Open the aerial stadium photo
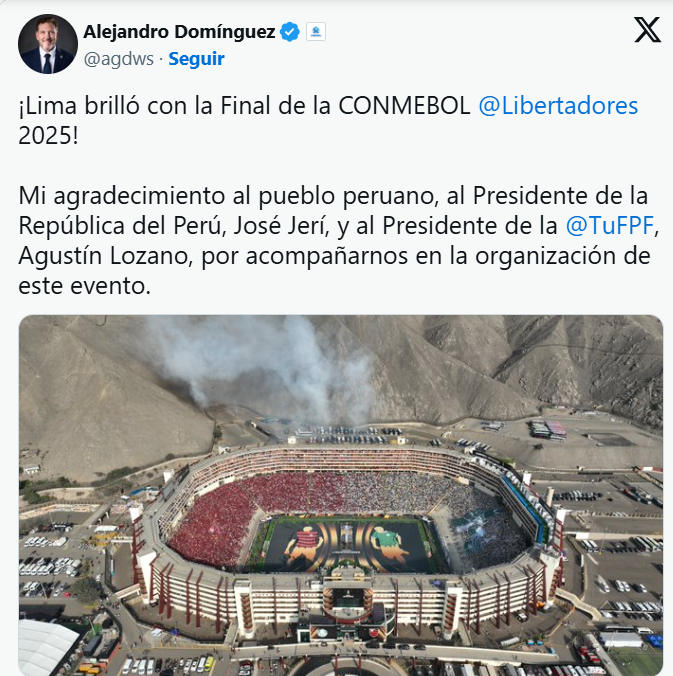The width and height of the screenshot is (673, 676). click(341, 495)
